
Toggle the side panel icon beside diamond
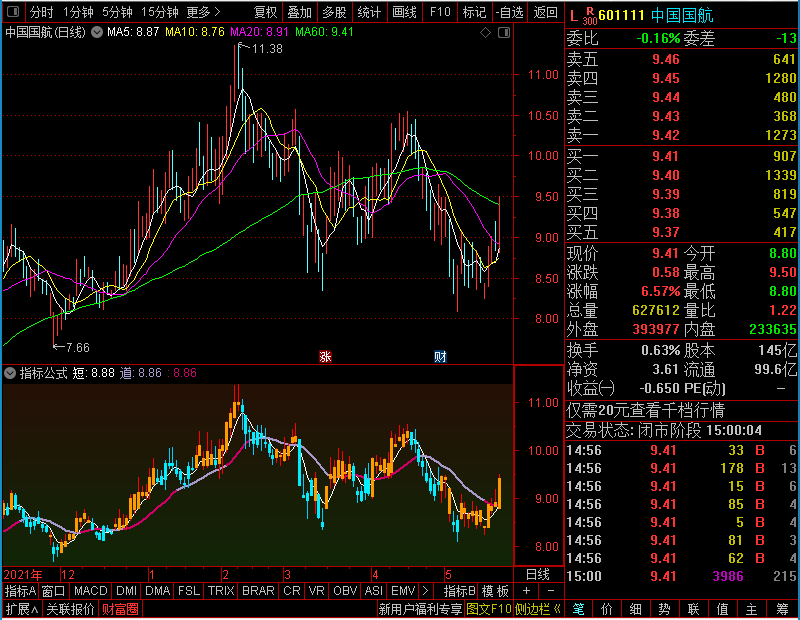[x=504, y=33]
